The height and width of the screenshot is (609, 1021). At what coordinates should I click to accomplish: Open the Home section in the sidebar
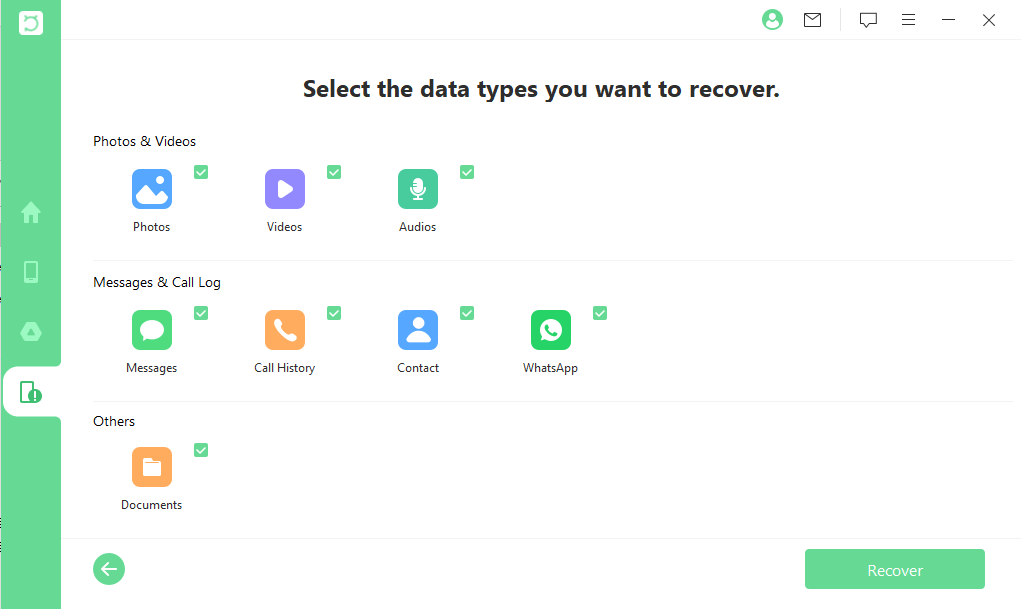[x=31, y=212]
